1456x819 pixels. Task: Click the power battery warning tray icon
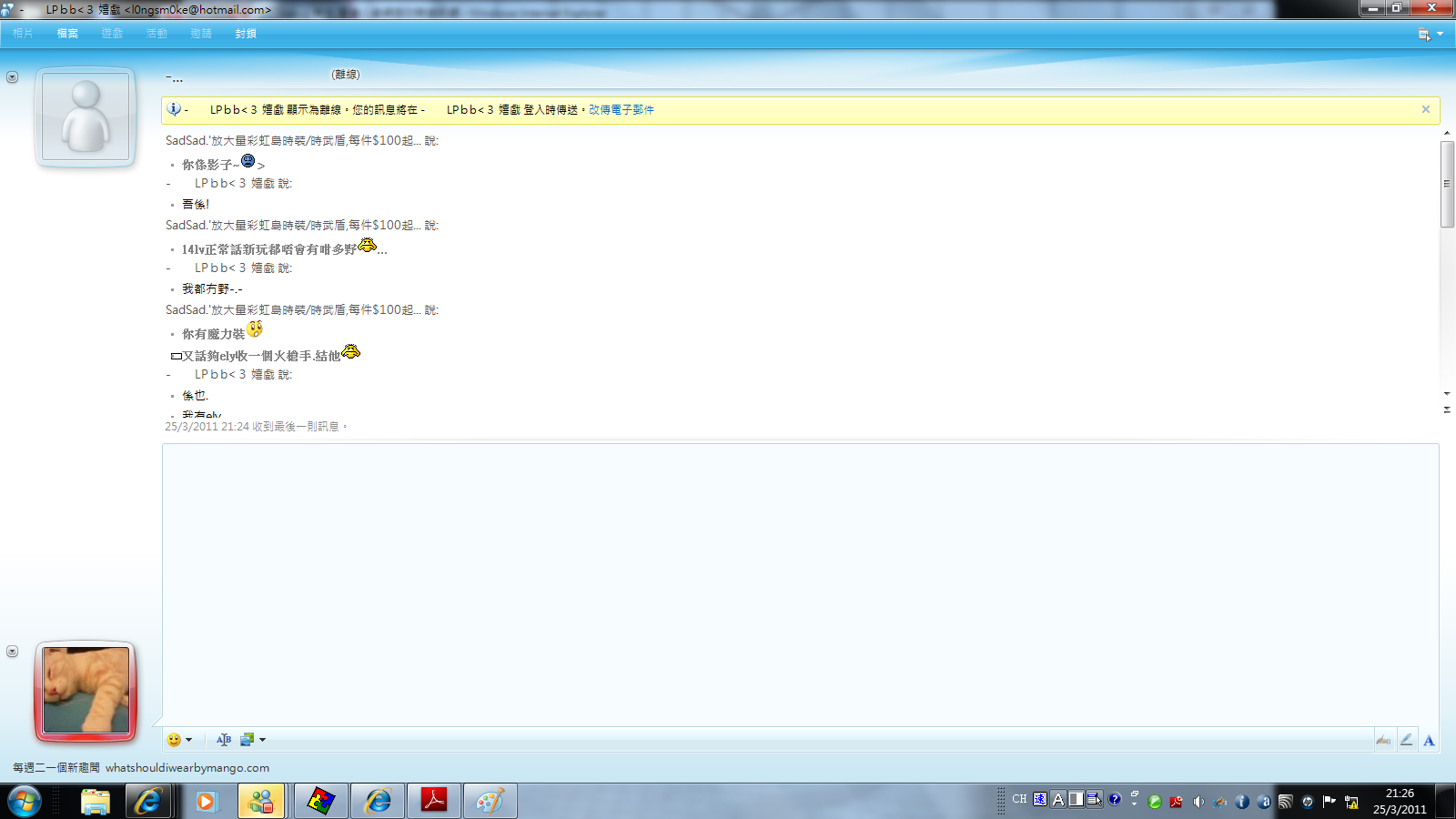[x=1351, y=802]
